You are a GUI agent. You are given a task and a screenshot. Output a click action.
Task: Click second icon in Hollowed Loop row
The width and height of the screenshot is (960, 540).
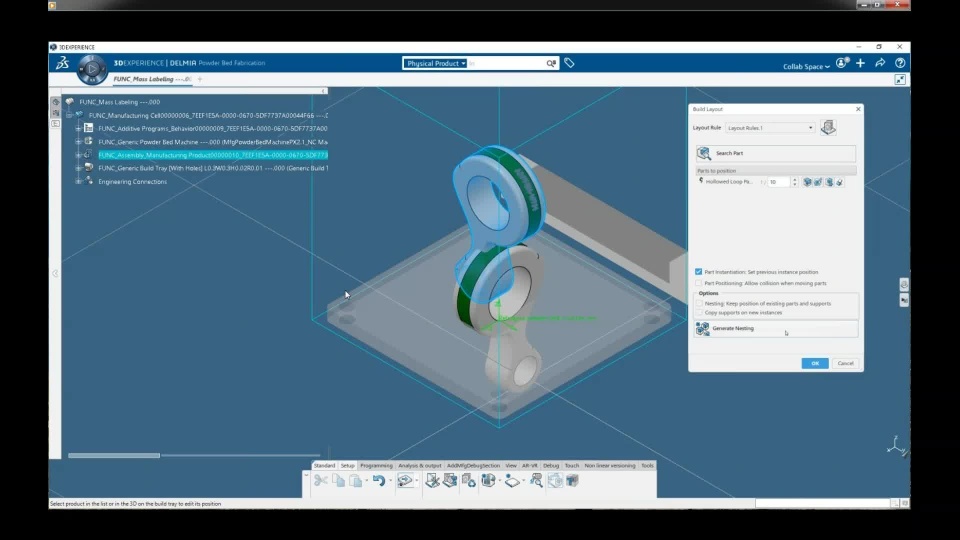coord(818,182)
